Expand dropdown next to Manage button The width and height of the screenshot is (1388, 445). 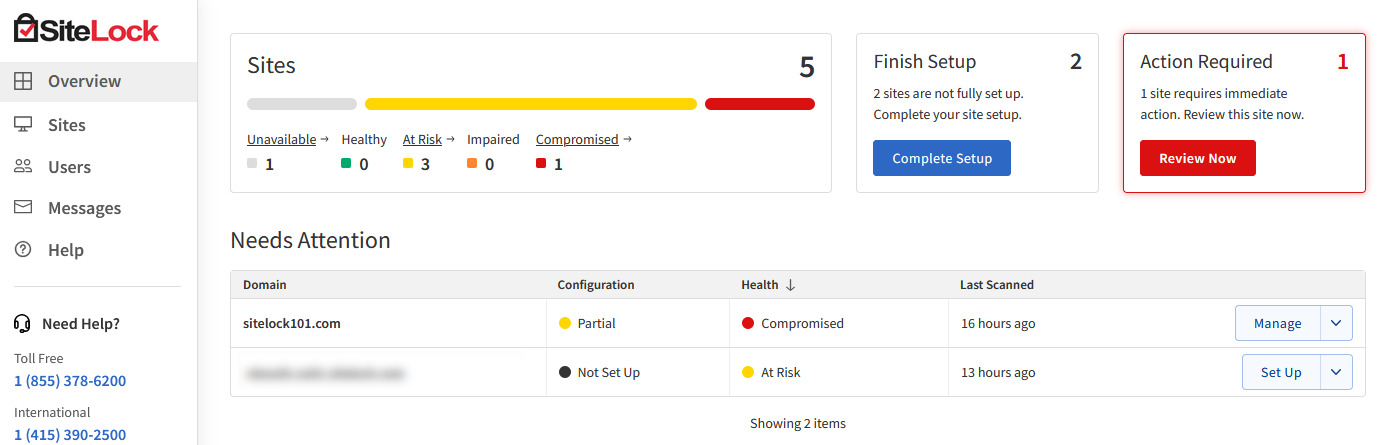point(1337,323)
